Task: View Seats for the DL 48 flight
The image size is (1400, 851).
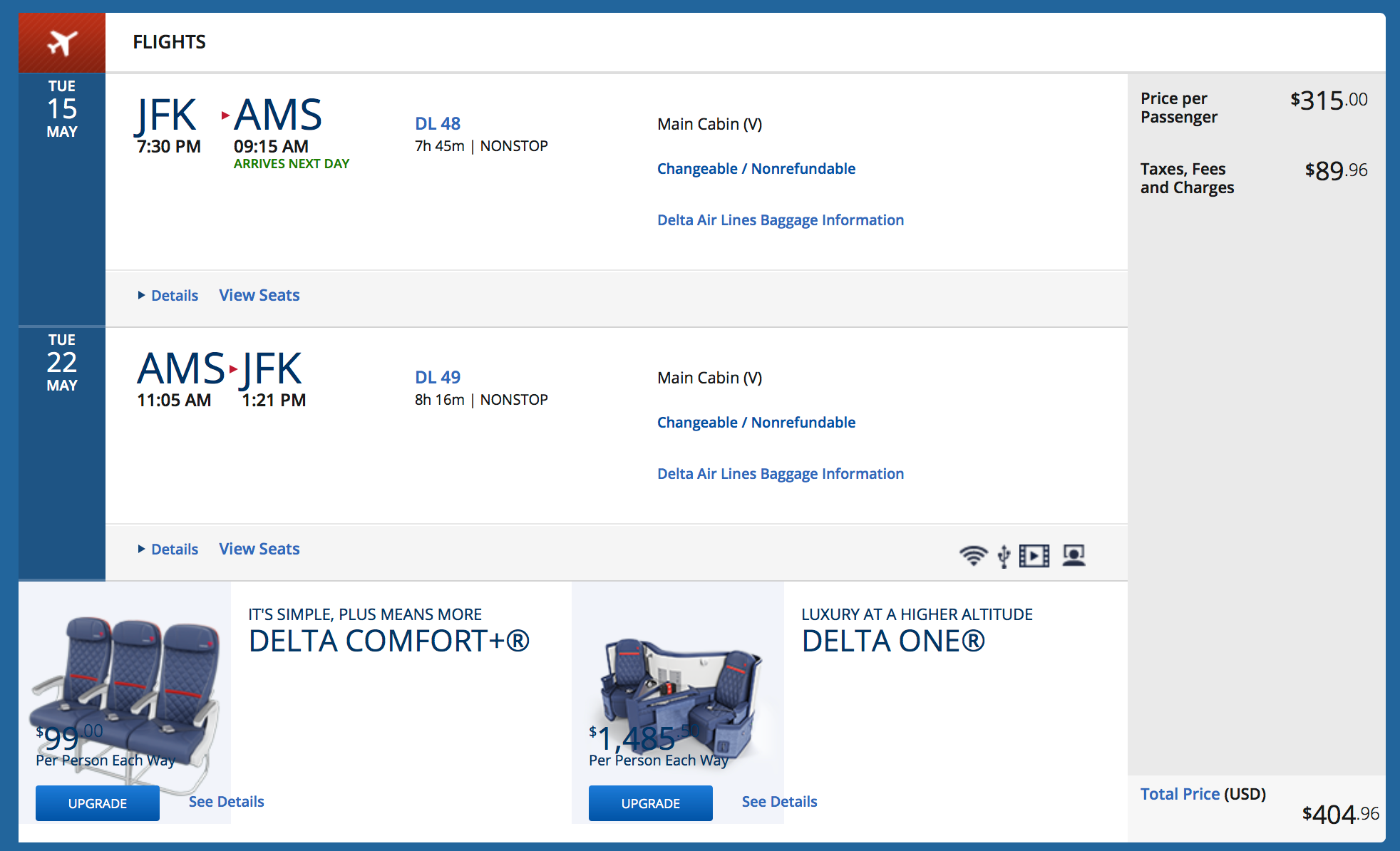Action: [x=259, y=296]
